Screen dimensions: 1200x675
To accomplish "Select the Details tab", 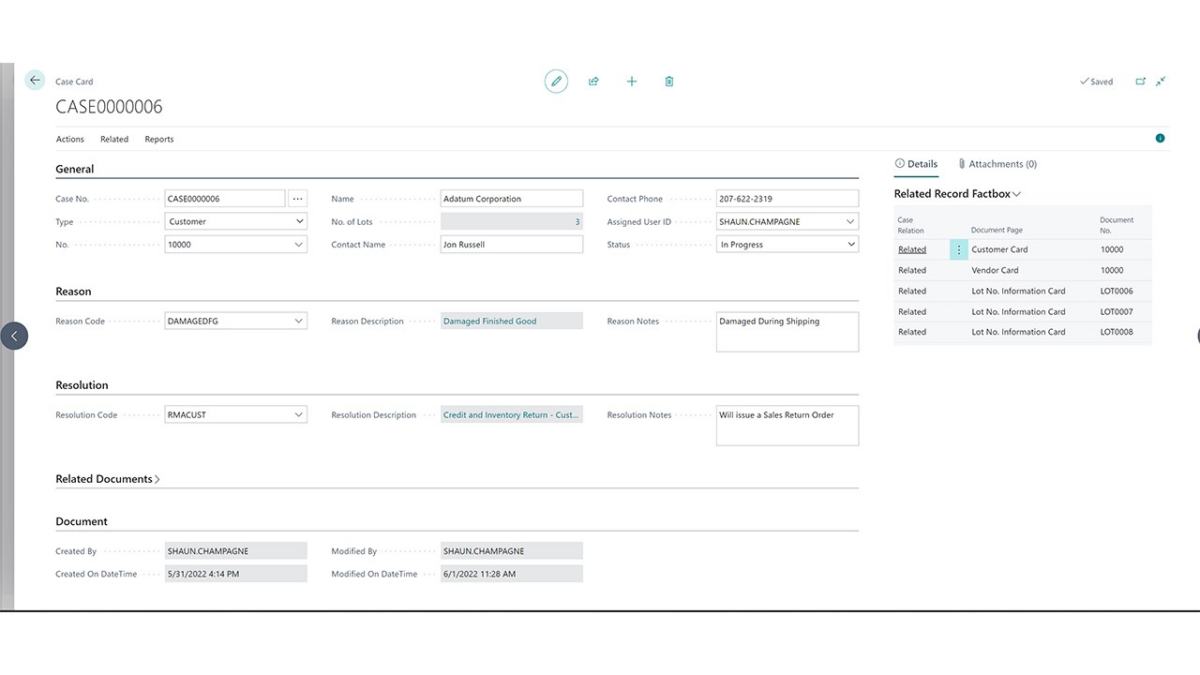I will (916, 164).
